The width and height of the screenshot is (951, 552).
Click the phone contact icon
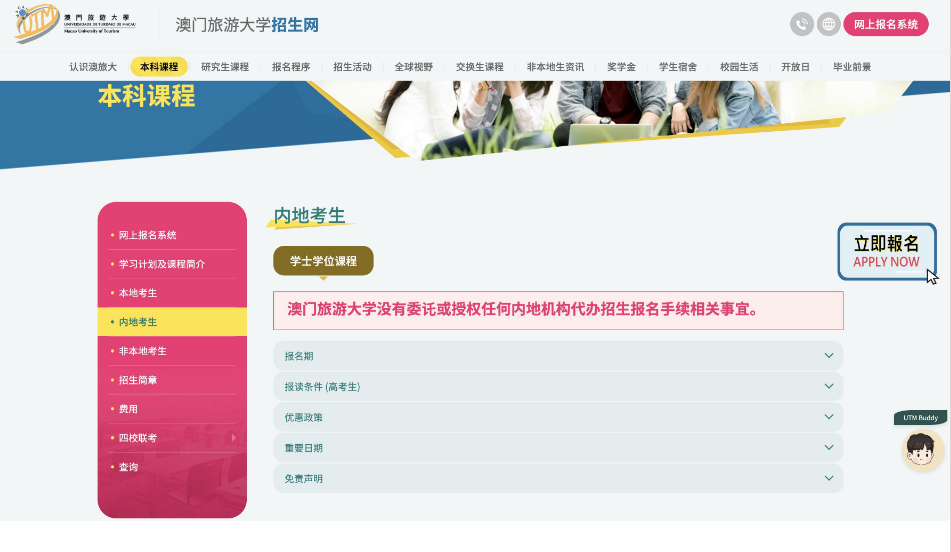801,24
